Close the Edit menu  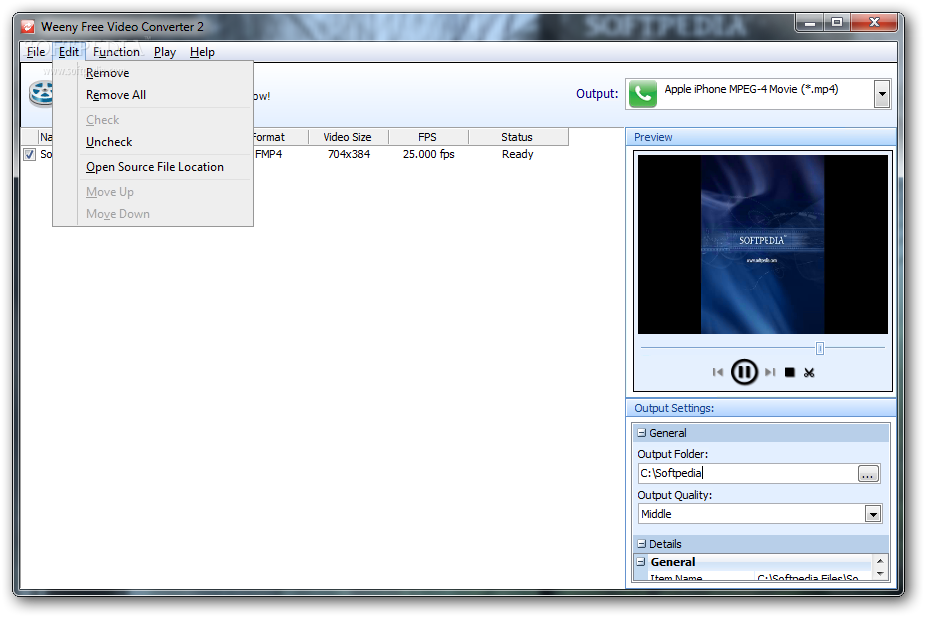[68, 52]
